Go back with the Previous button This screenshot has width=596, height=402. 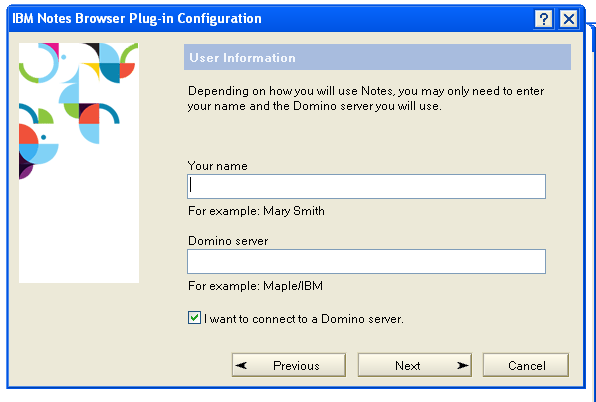click(289, 365)
